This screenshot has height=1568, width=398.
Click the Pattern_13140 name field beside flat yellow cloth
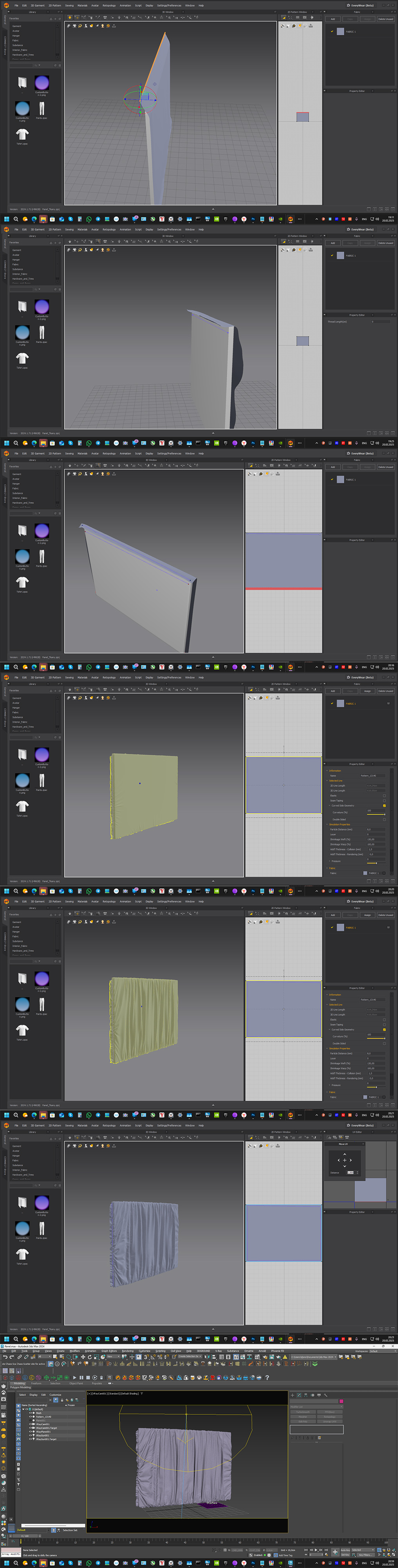(373, 776)
